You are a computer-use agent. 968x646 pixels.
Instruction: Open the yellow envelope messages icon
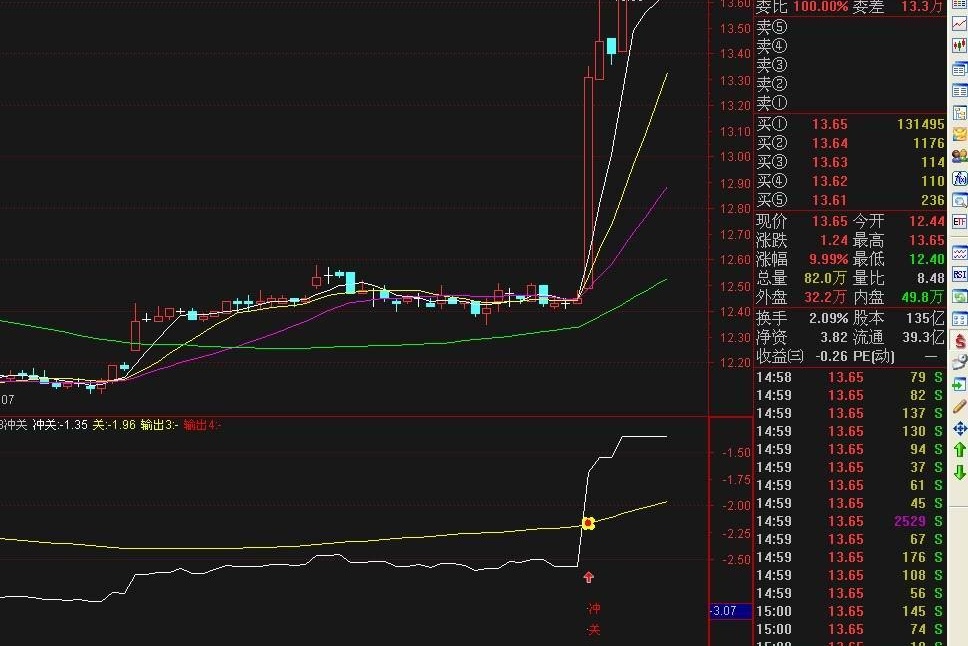coord(960,134)
